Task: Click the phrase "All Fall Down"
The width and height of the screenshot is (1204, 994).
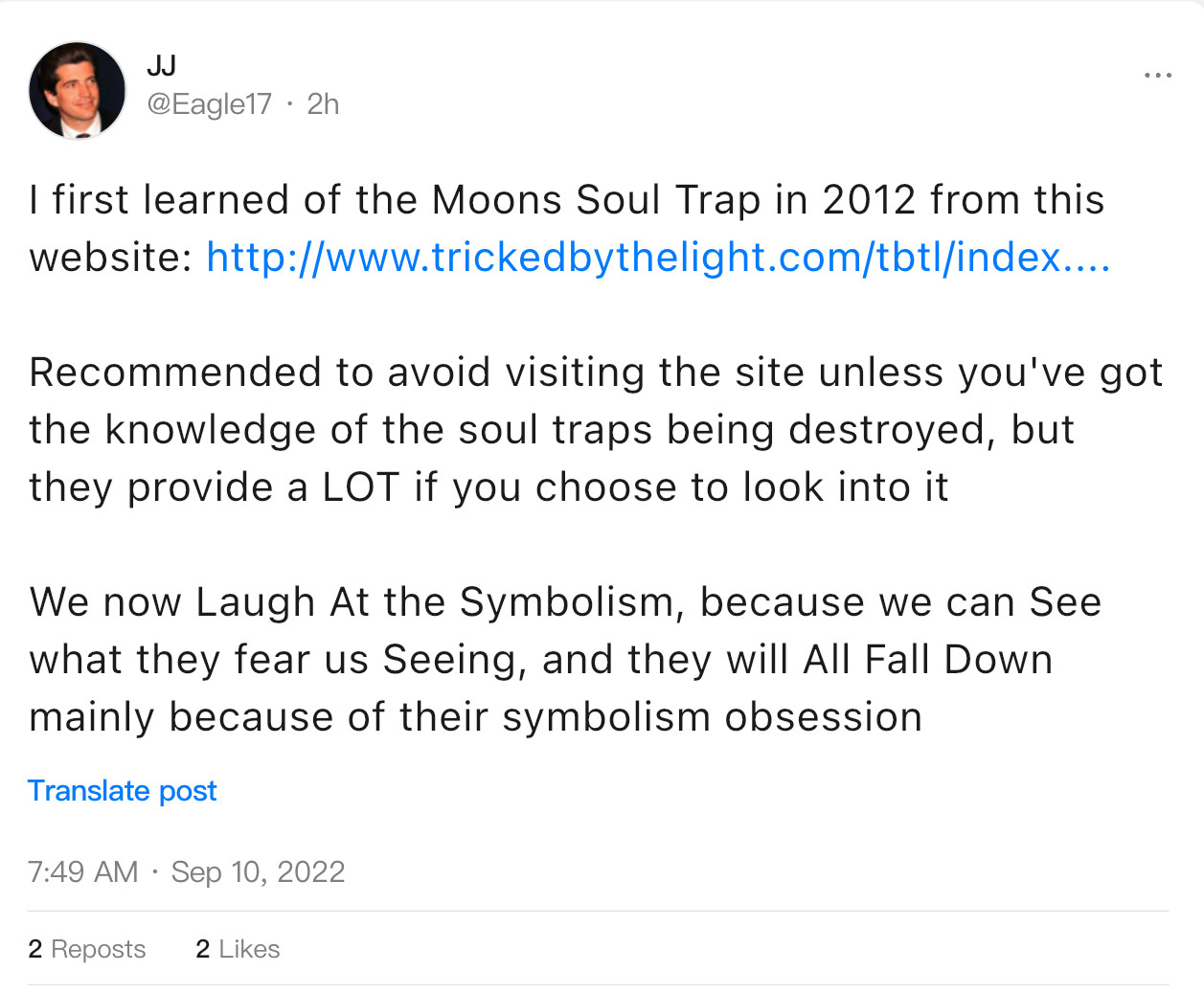Action: coord(927,660)
